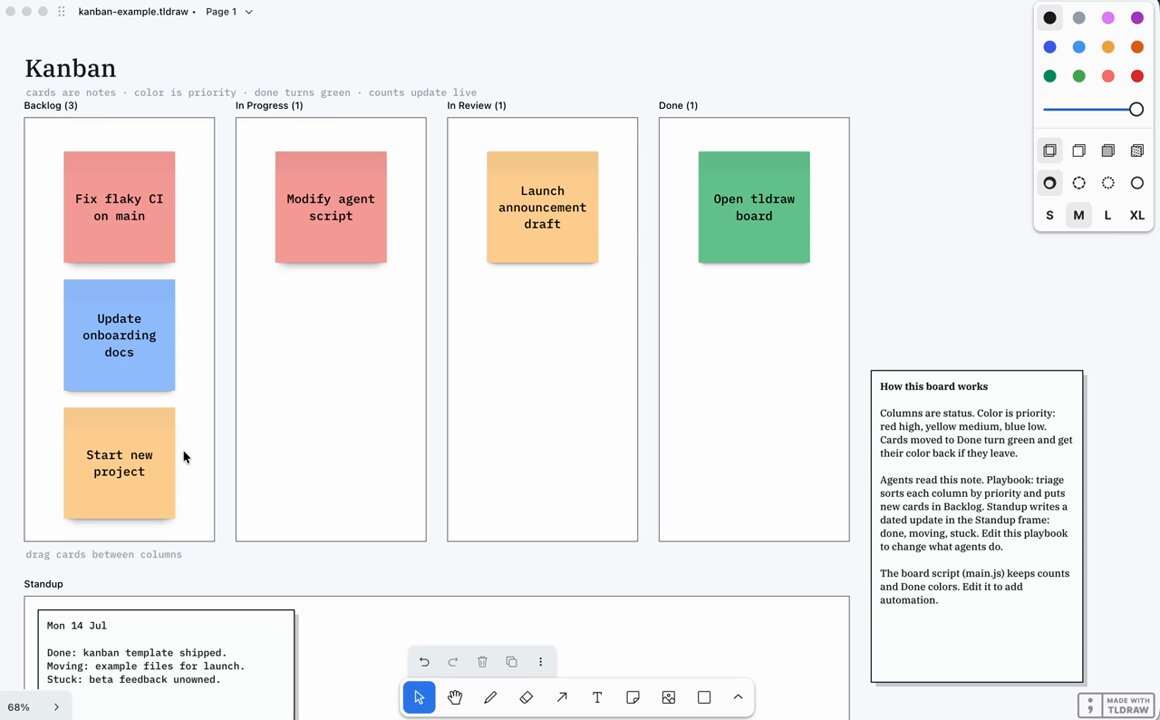Viewport: 1160px width, 720px height.
Task: Select the Arrow tool
Action: [x=562, y=697]
